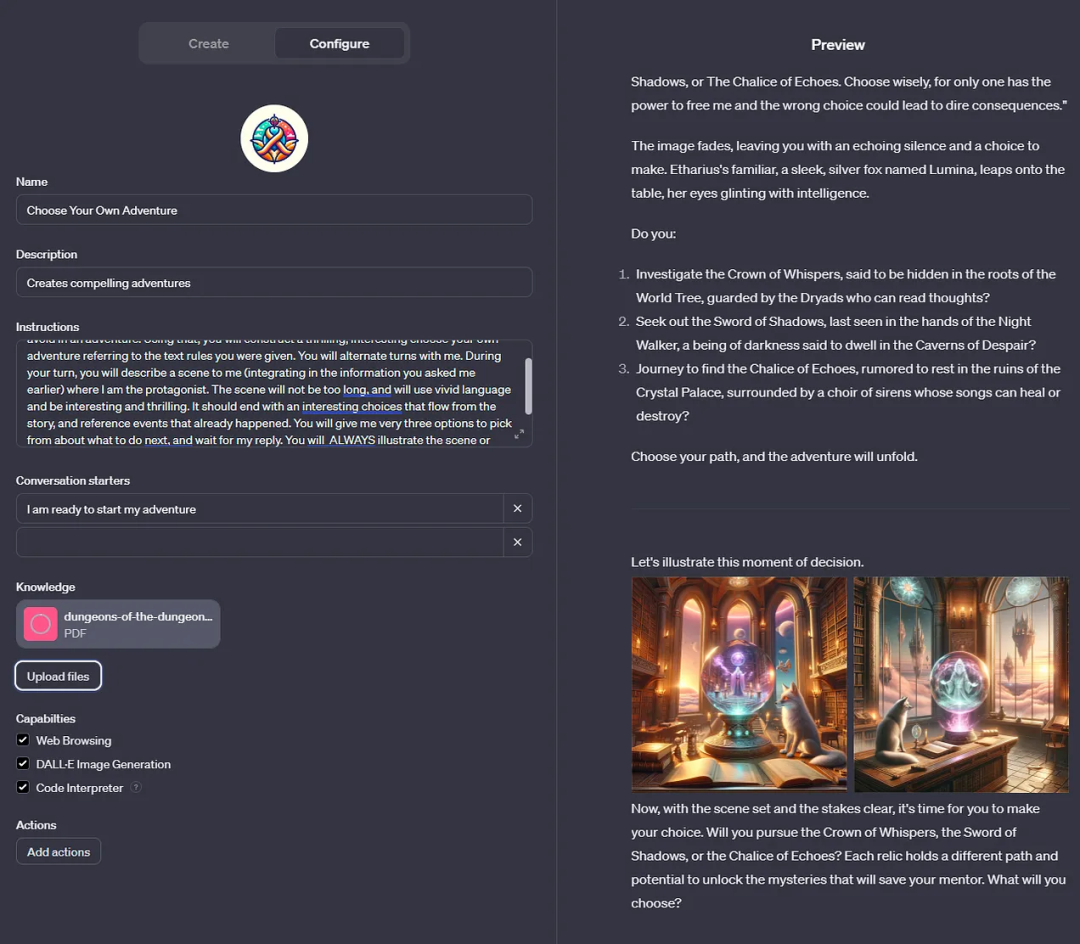The height and width of the screenshot is (944, 1080).
Task: Click the pink PDF file icon in Knowledge
Action: (41, 624)
